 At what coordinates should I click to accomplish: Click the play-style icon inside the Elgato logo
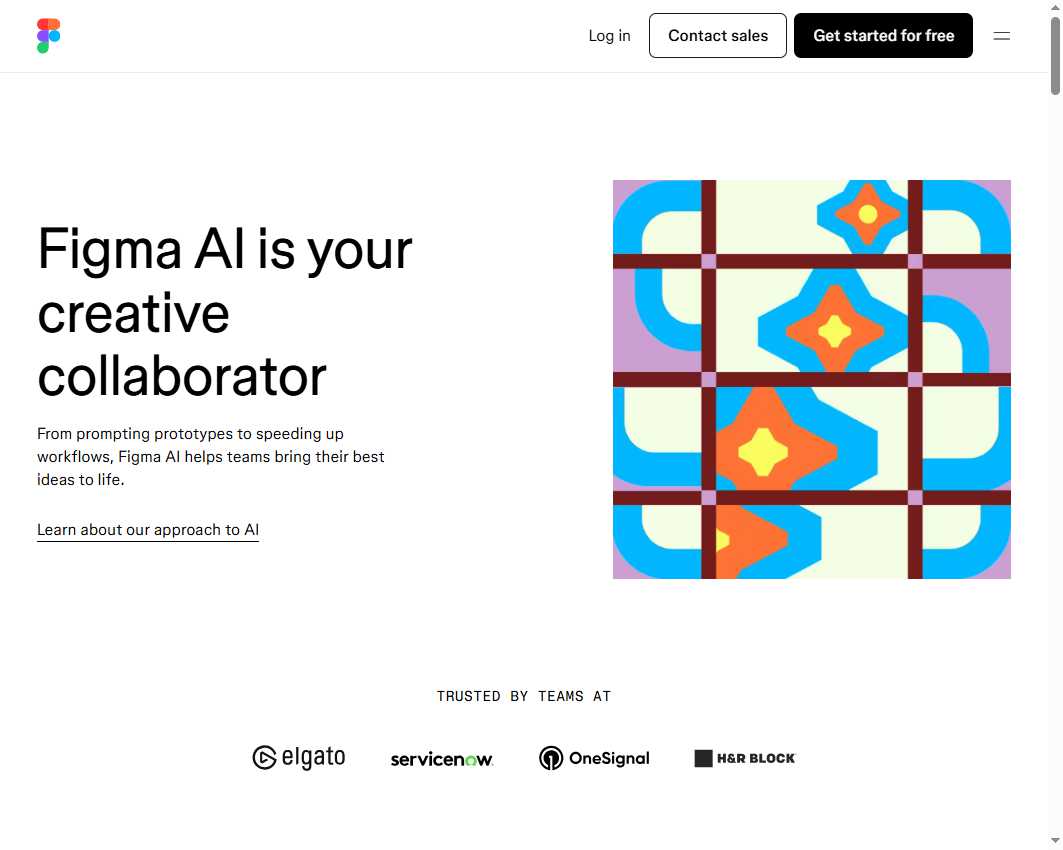[263, 757]
